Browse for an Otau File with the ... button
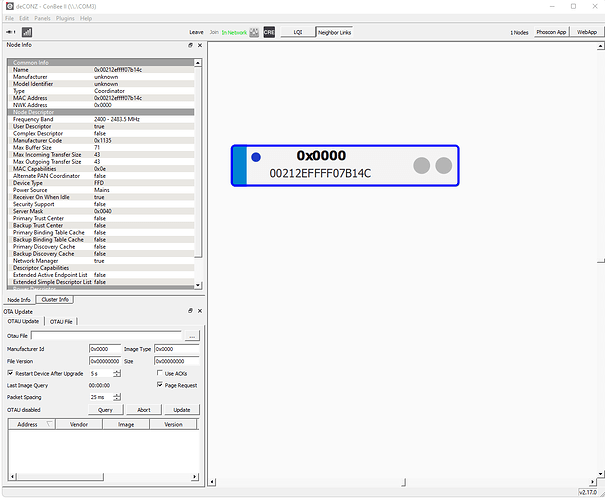The width and height of the screenshot is (605, 500). coord(192,335)
